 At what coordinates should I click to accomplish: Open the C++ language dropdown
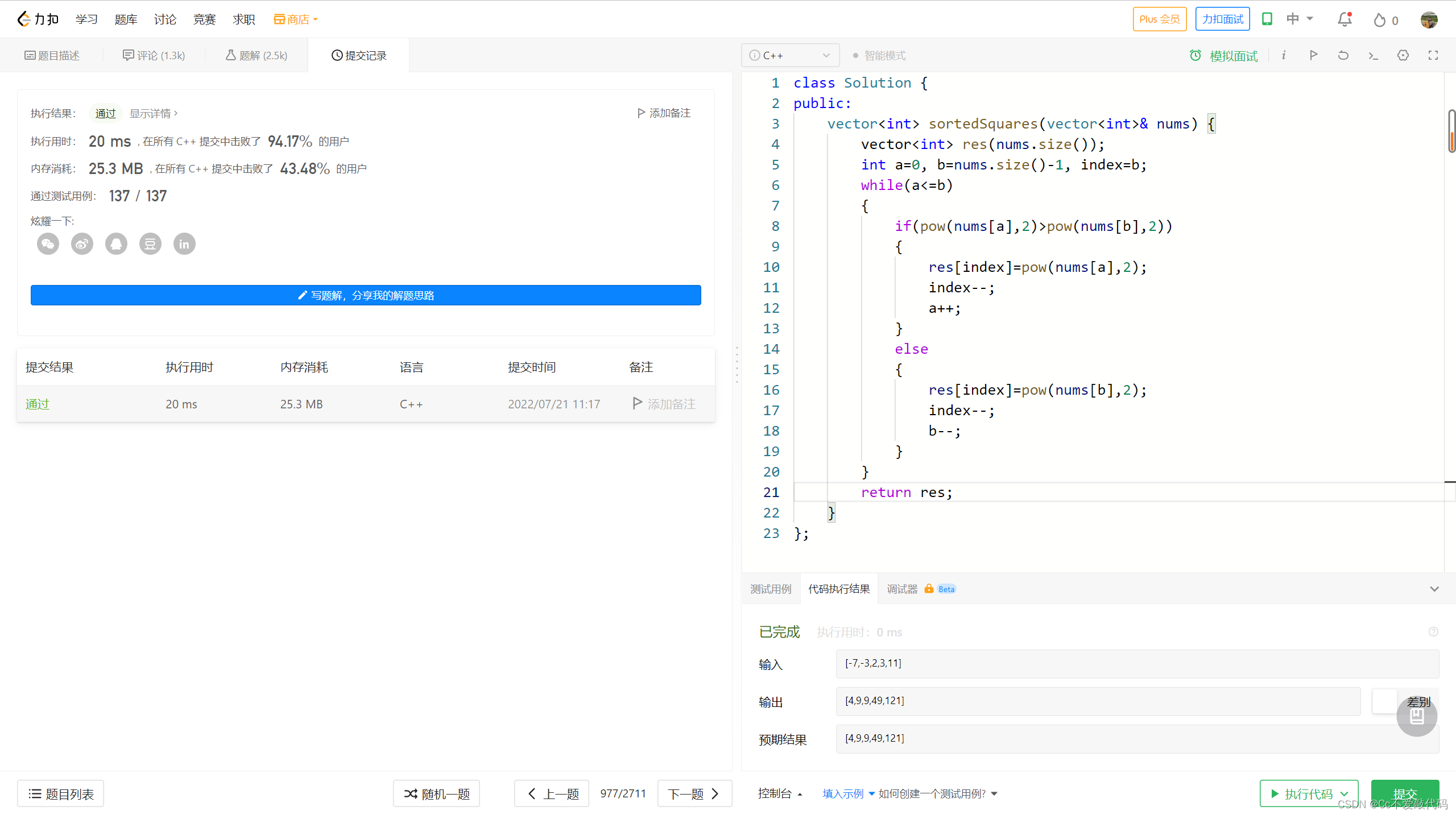click(x=789, y=55)
